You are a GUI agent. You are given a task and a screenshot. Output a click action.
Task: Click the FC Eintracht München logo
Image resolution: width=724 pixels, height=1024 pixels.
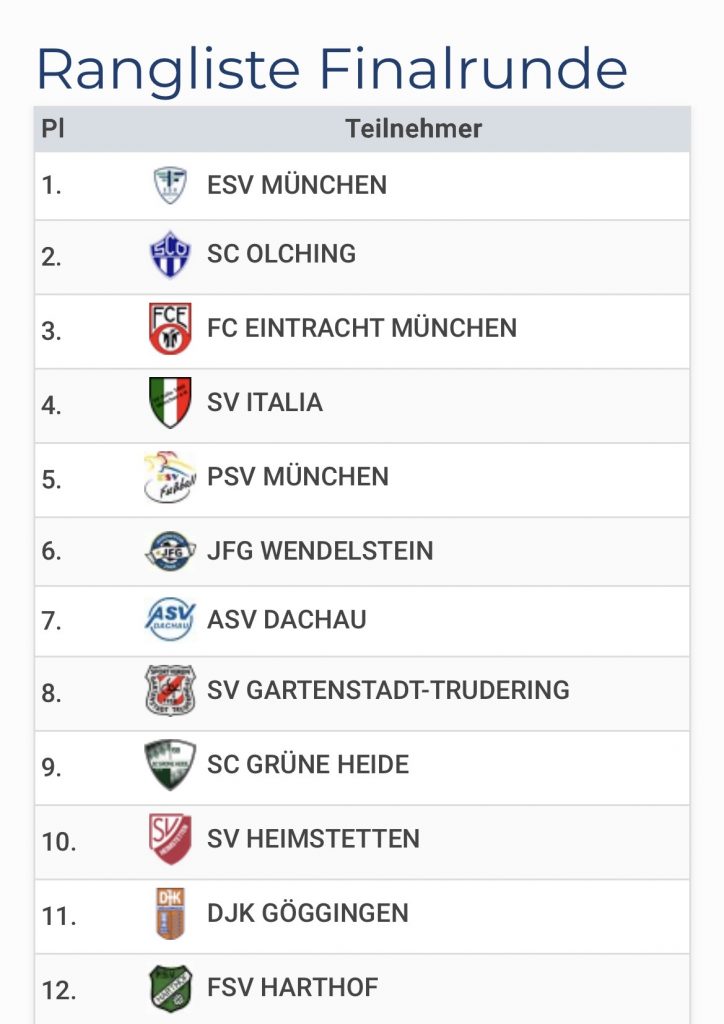point(170,329)
